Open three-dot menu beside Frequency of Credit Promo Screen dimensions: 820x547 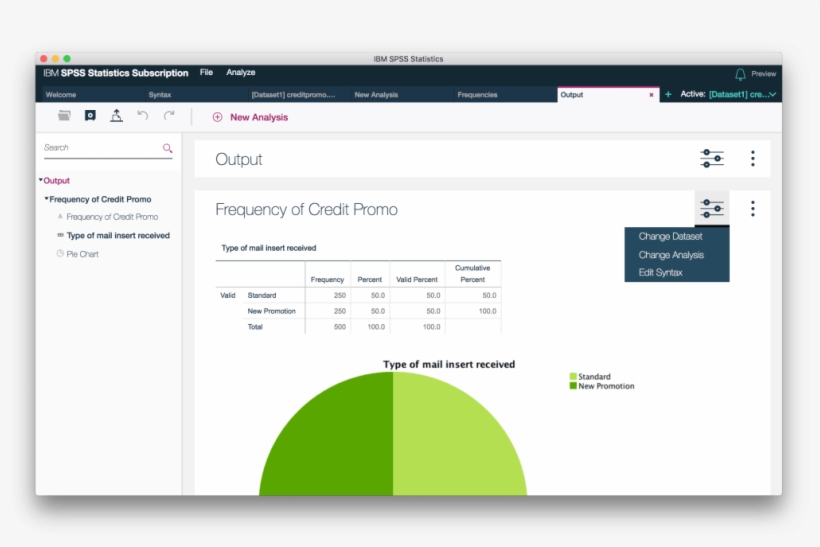(x=753, y=209)
